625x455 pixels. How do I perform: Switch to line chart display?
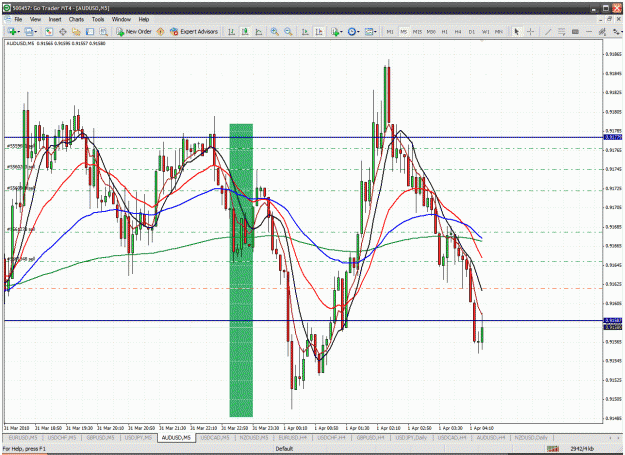click(x=259, y=31)
